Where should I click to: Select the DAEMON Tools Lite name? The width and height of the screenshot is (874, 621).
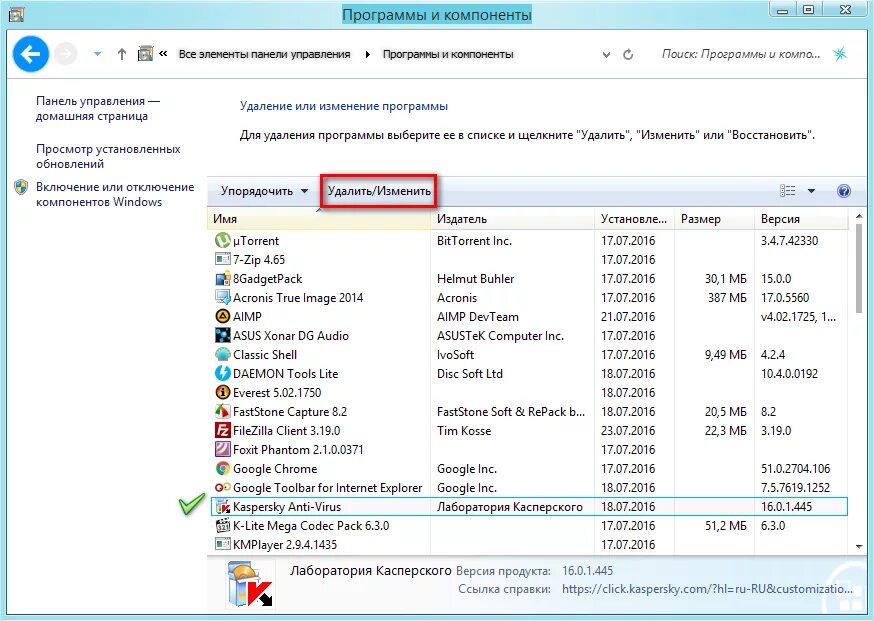pos(285,373)
